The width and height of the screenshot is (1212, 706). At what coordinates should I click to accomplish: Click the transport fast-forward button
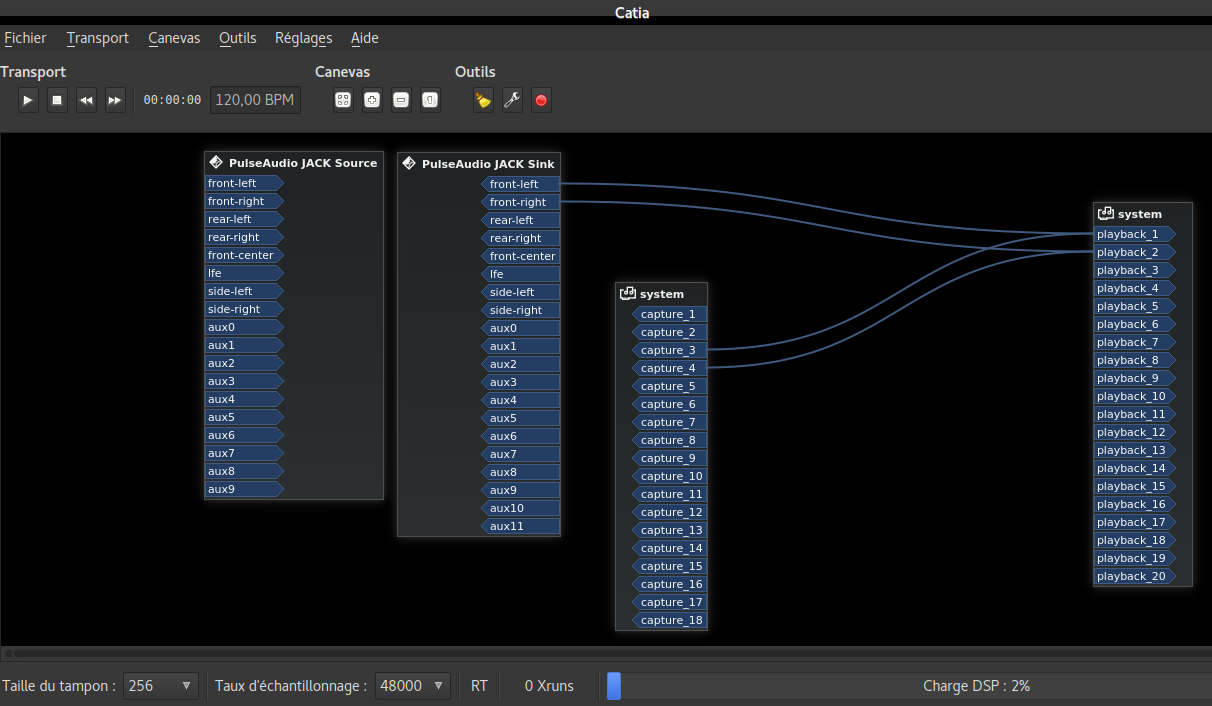click(115, 100)
